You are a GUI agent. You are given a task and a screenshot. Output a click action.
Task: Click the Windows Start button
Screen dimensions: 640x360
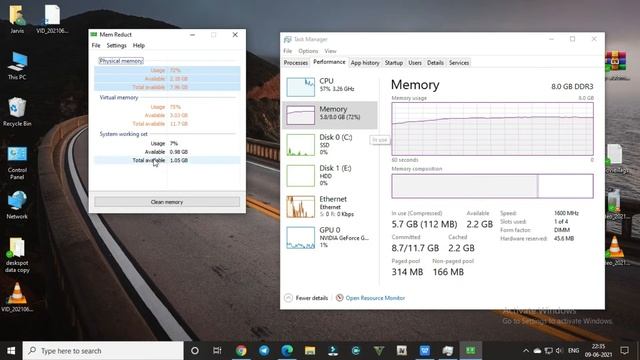click(x=11, y=351)
